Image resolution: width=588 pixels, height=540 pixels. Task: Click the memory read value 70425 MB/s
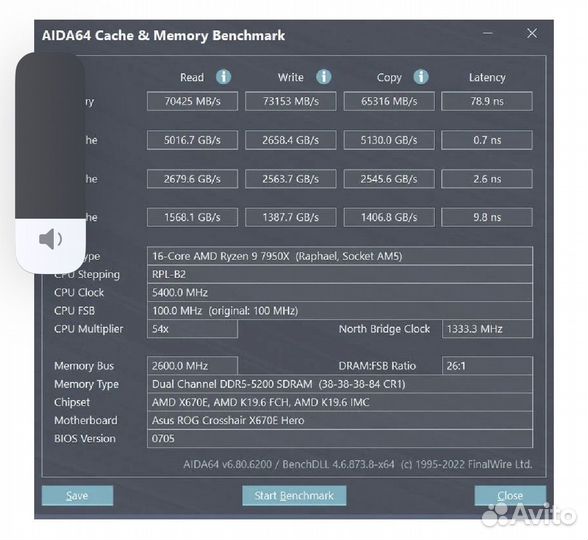[192, 101]
